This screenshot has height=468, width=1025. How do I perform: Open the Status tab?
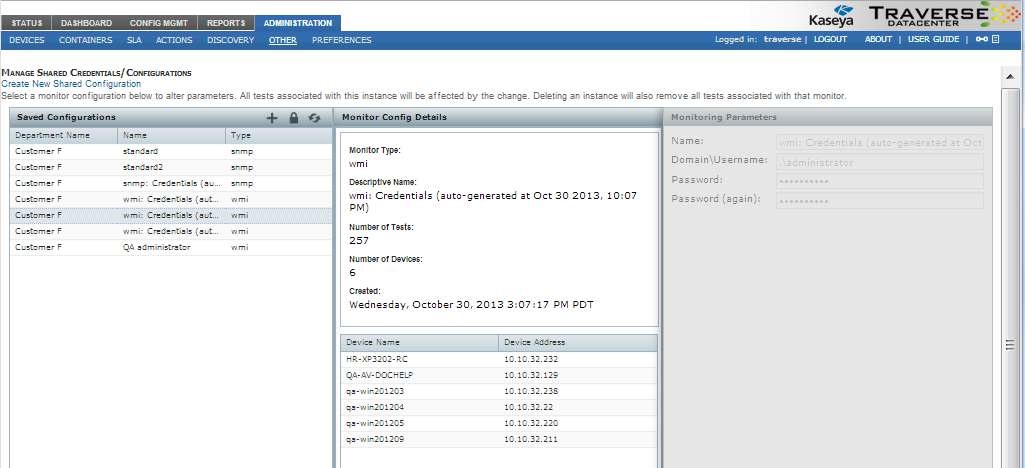[x=28, y=23]
